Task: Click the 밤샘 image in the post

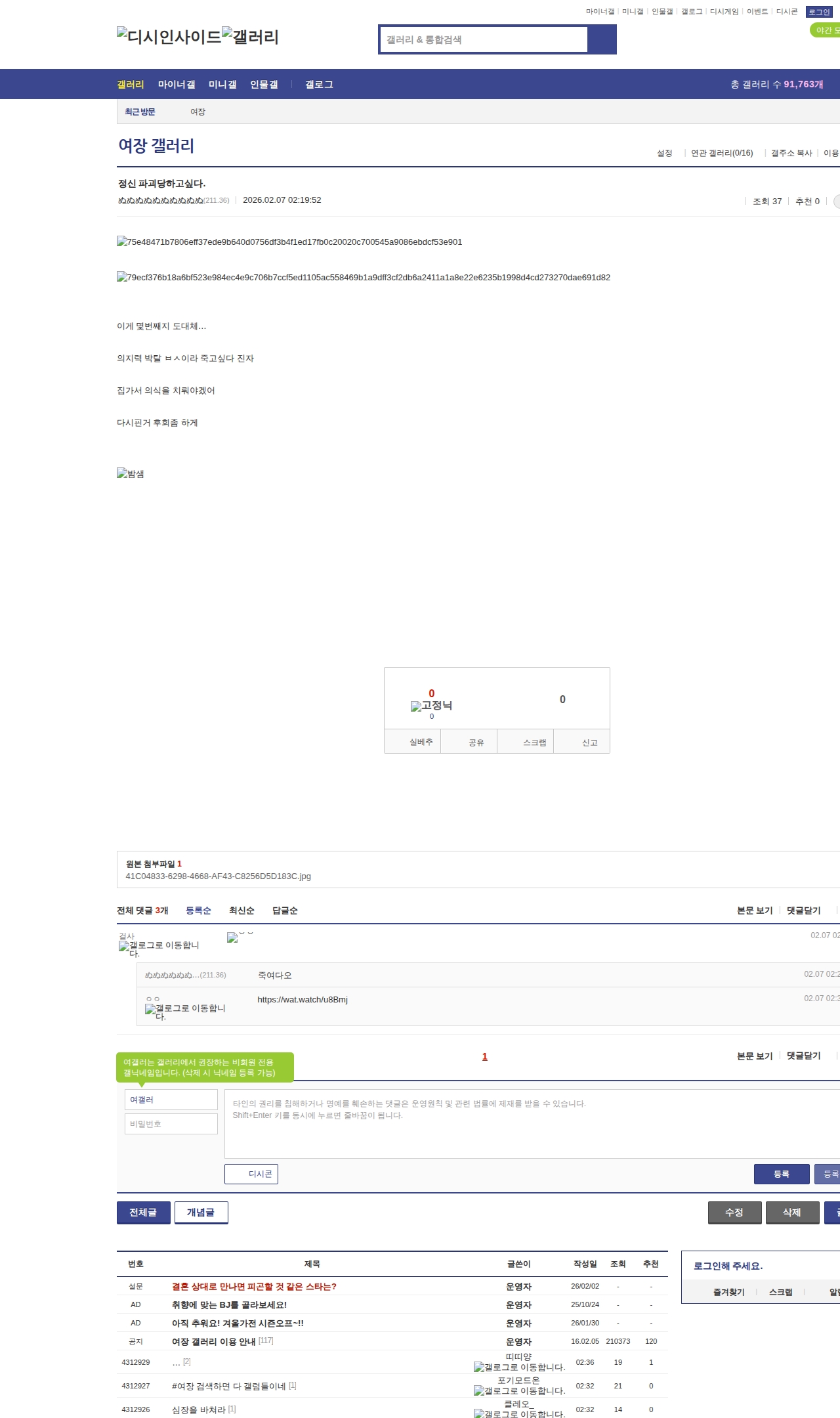Action: pyautogui.click(x=131, y=473)
